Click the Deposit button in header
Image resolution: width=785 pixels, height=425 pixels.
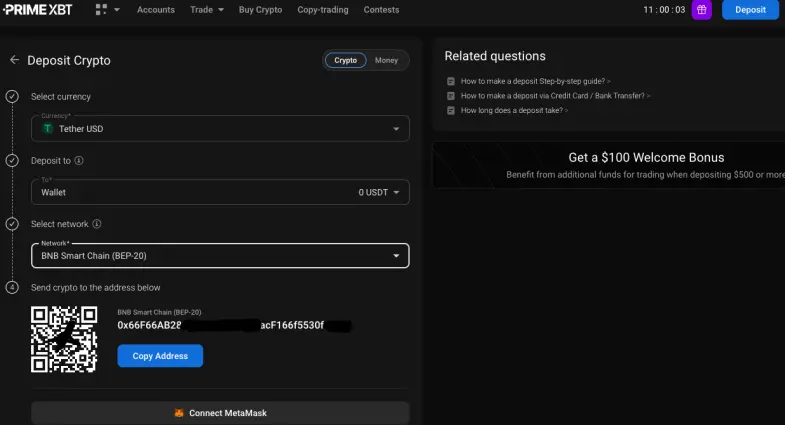click(750, 10)
